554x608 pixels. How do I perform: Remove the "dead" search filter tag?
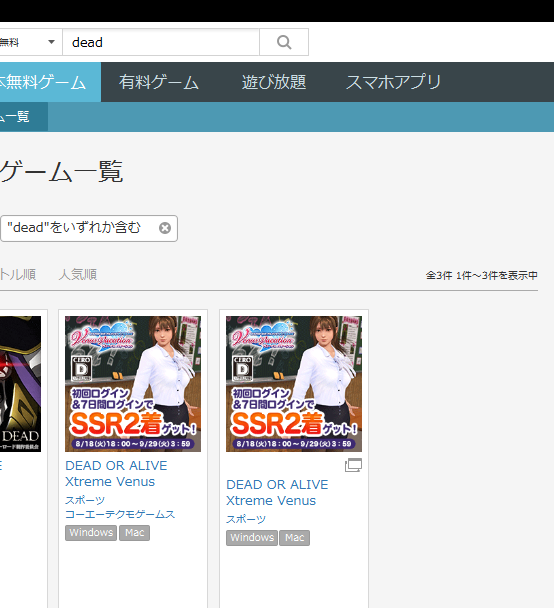(x=165, y=228)
